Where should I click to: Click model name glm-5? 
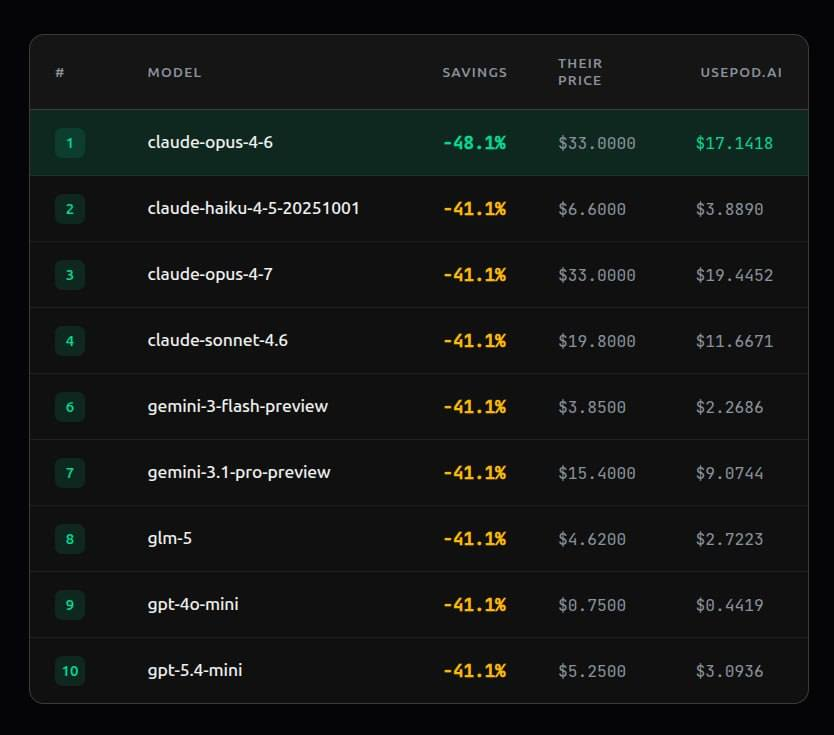point(170,539)
